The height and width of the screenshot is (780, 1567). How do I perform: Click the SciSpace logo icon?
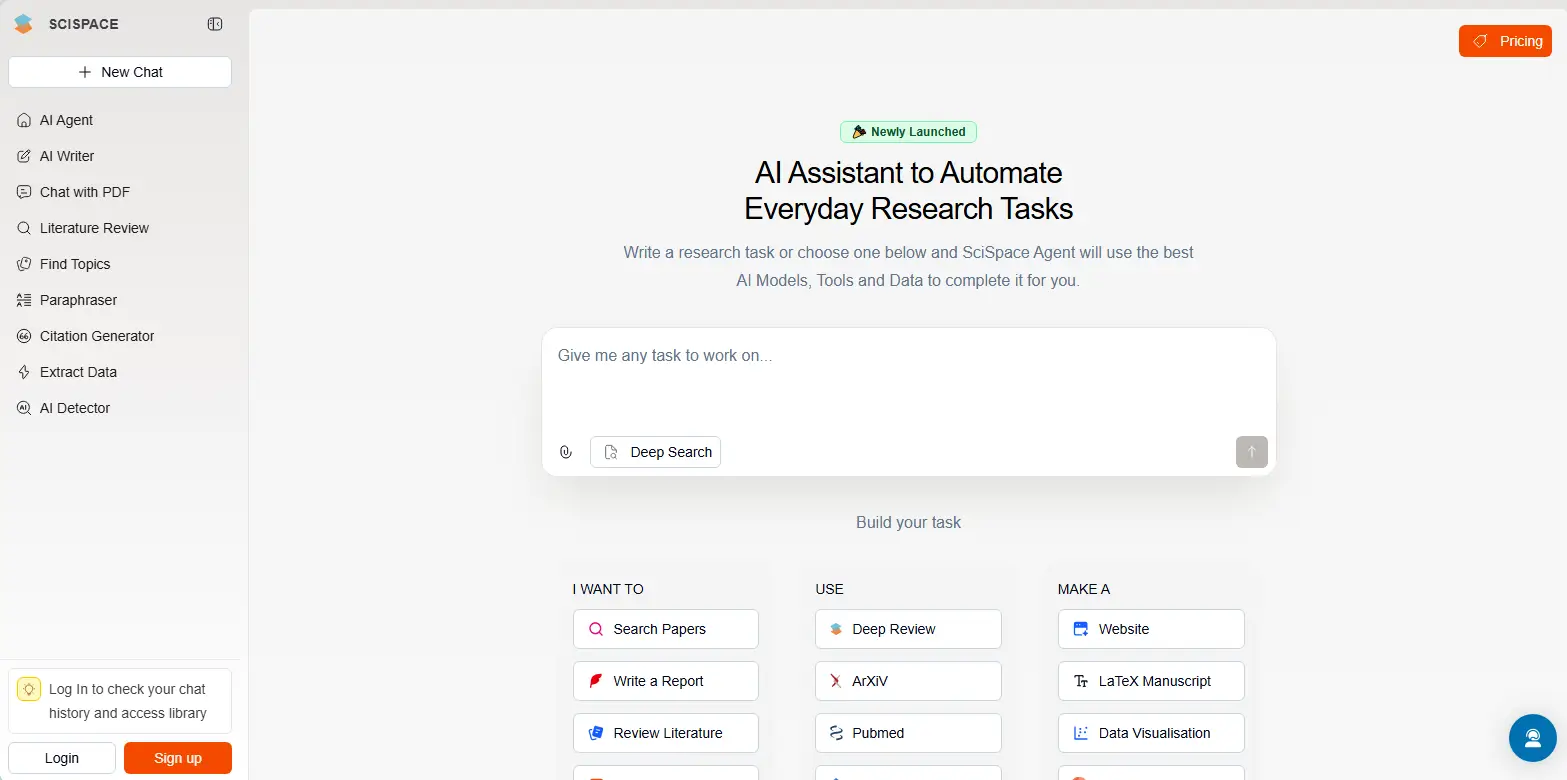(23, 24)
